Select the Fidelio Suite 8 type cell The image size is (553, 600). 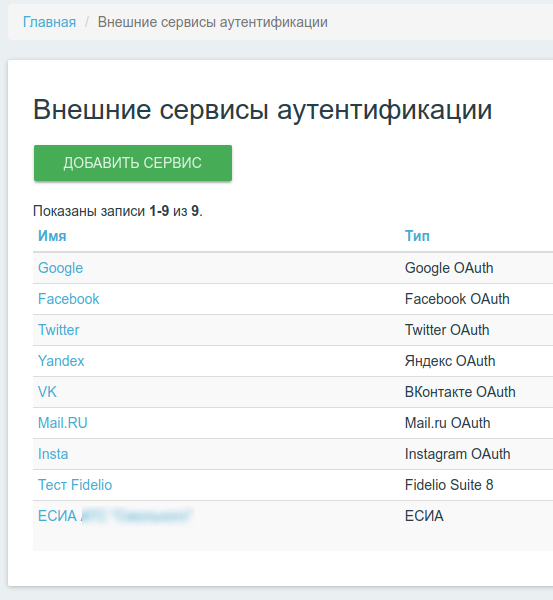pos(449,485)
